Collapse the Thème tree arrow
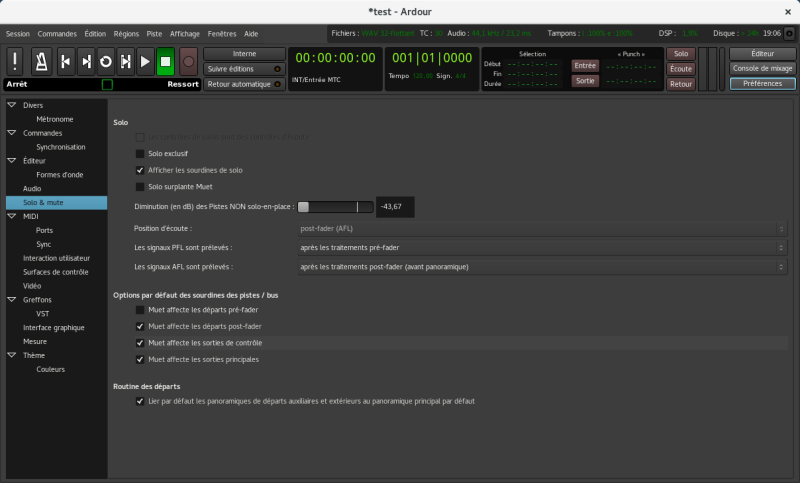Viewport: 800px width, 483px height. tap(12, 355)
